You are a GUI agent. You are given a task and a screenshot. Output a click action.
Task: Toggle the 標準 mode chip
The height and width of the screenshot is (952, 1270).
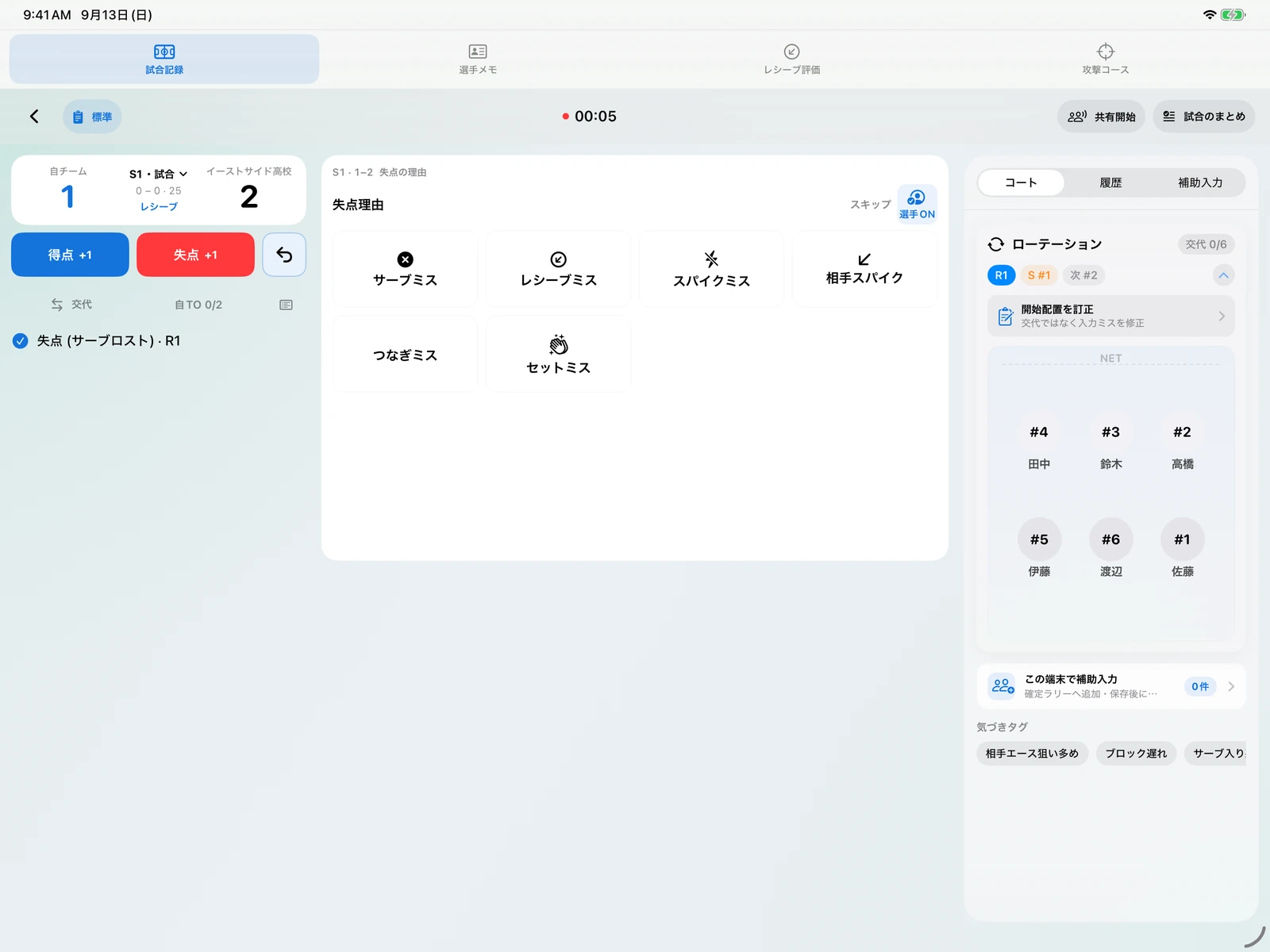click(92, 117)
